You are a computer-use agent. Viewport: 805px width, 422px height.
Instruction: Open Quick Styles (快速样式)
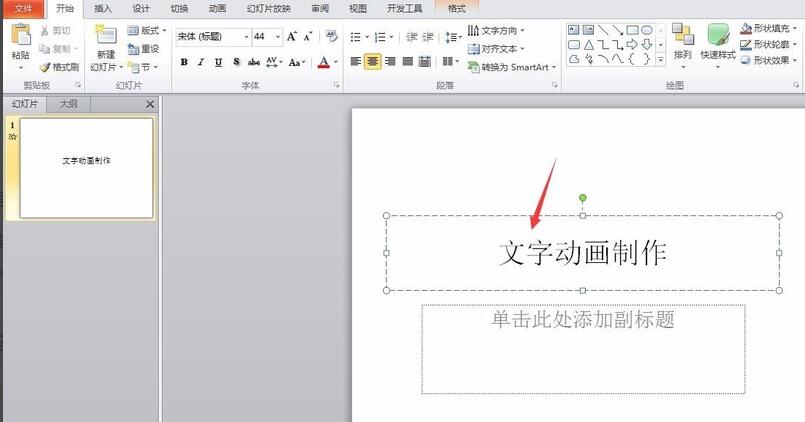coord(718,45)
